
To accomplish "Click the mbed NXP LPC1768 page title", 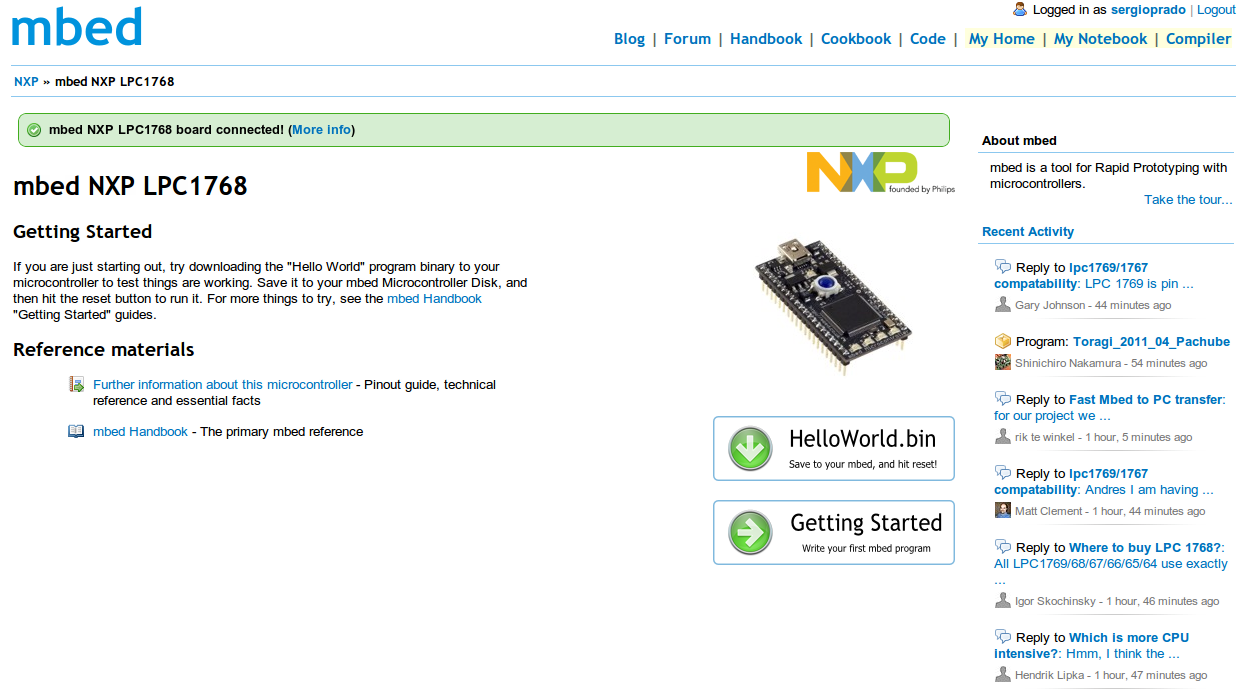I will coord(130,186).
